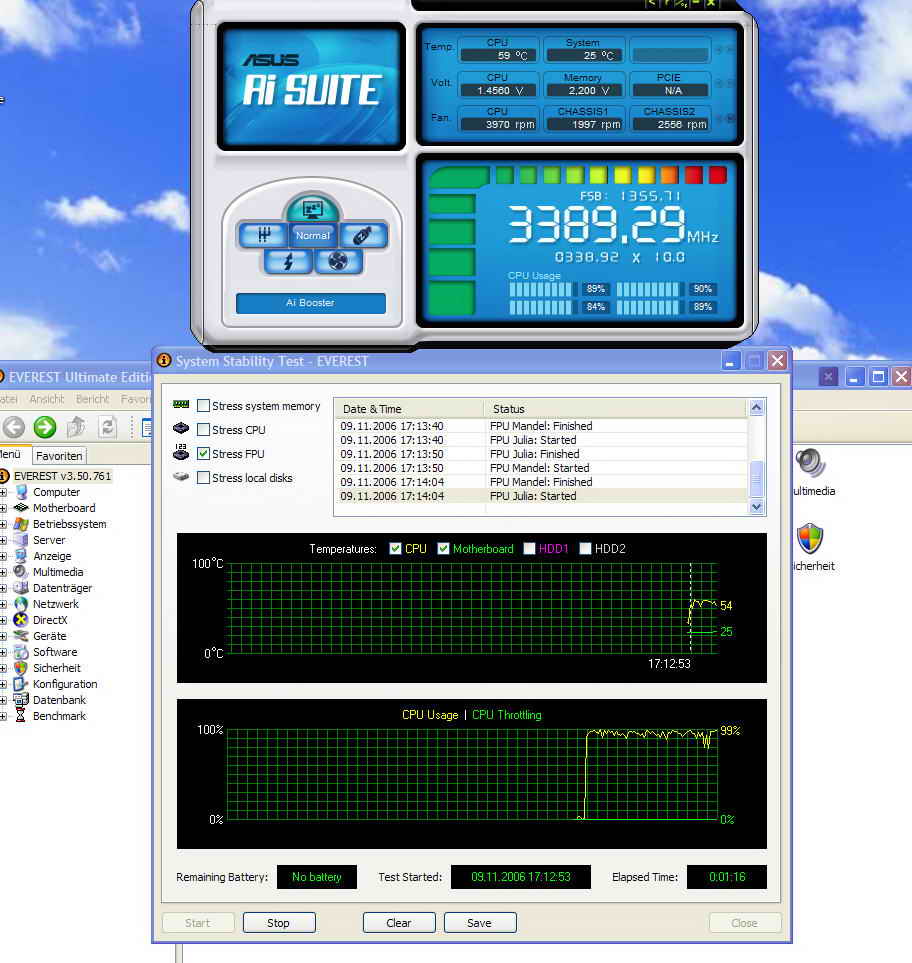Click the grey back arrow in EVEREST toolbar
The image size is (912, 963).
tap(14, 427)
